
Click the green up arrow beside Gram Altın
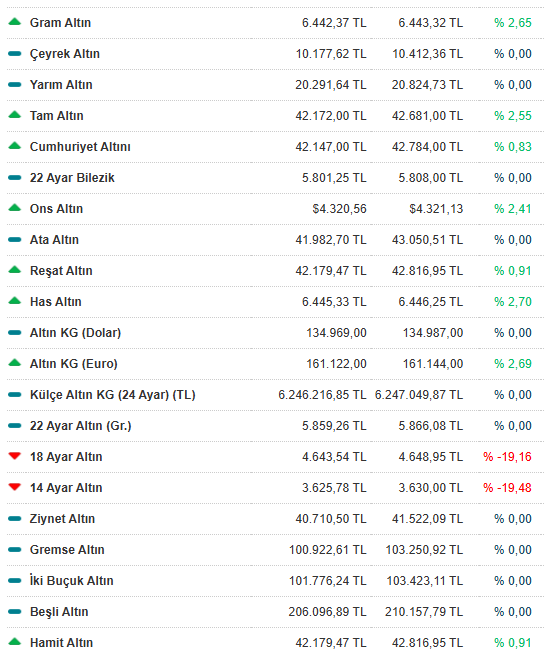pos(15,21)
